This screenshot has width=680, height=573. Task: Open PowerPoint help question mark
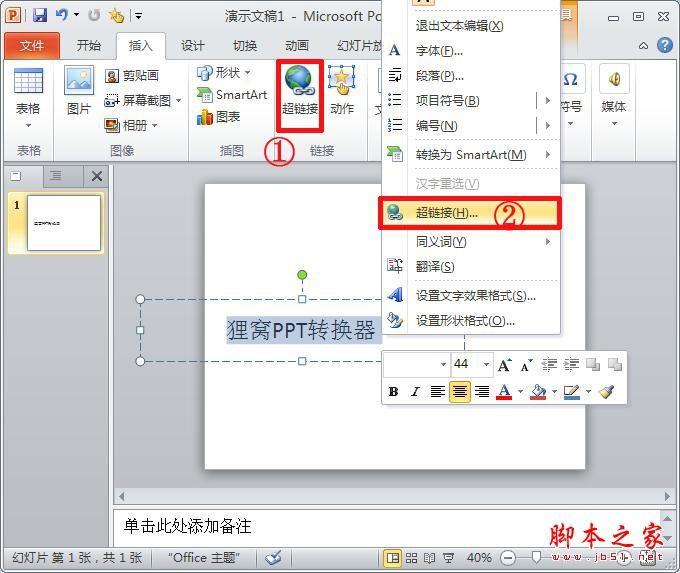click(665, 45)
